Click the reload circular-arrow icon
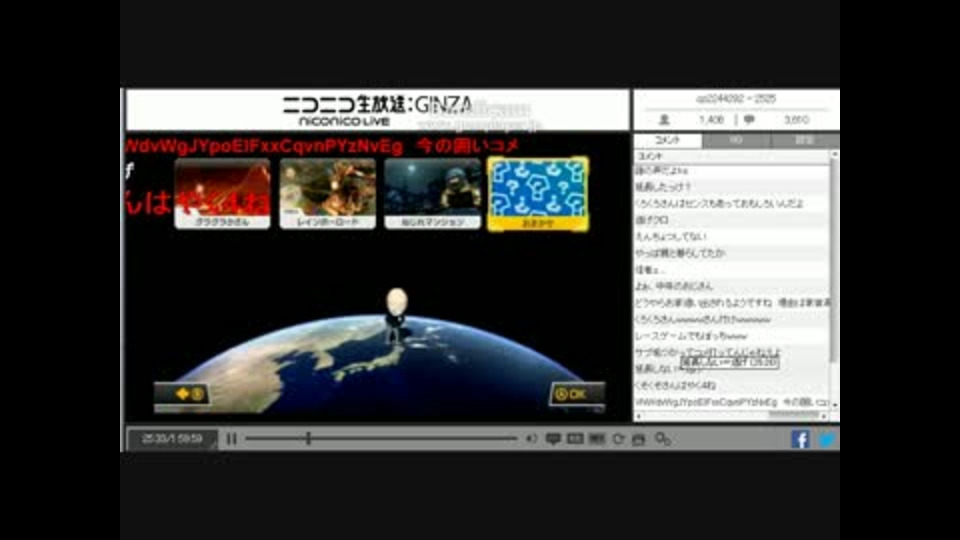Screen dimensions: 960x540 (618, 439)
